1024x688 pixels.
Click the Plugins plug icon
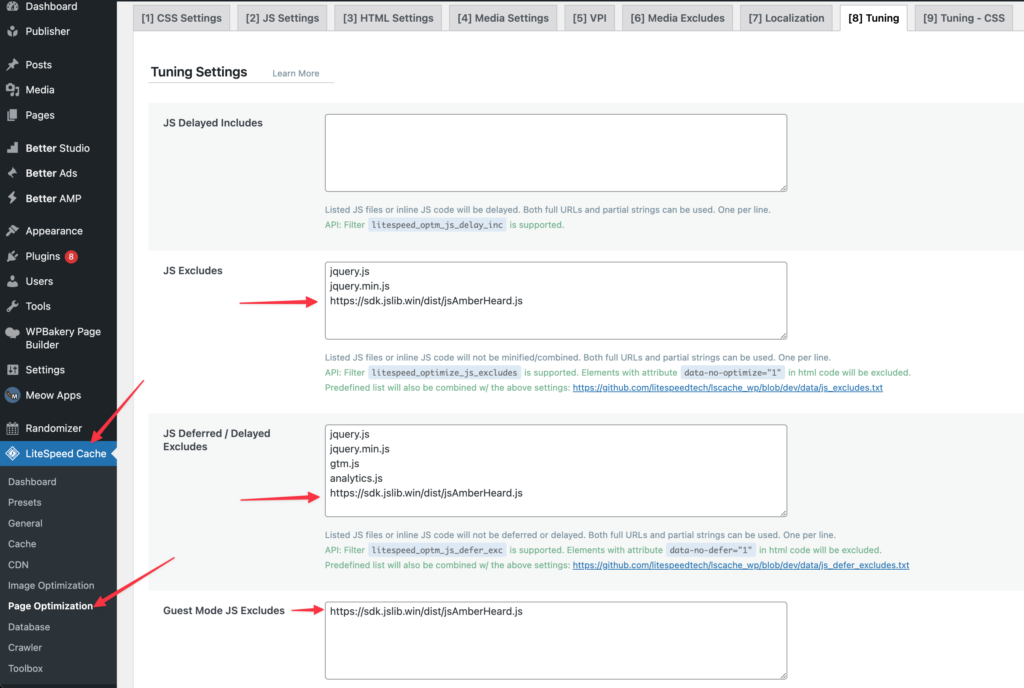12,257
